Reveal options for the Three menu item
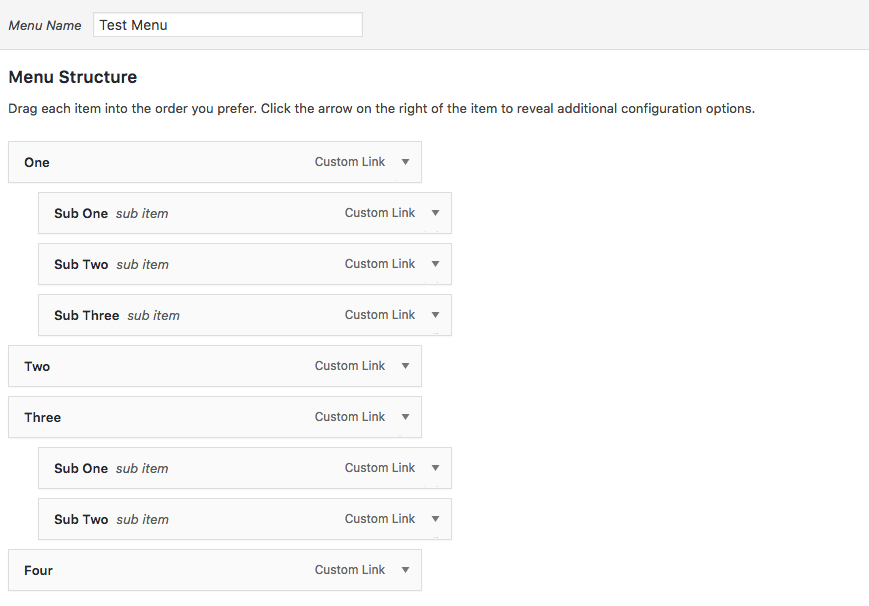Screen dimensions: 869x606 [x=405, y=417]
